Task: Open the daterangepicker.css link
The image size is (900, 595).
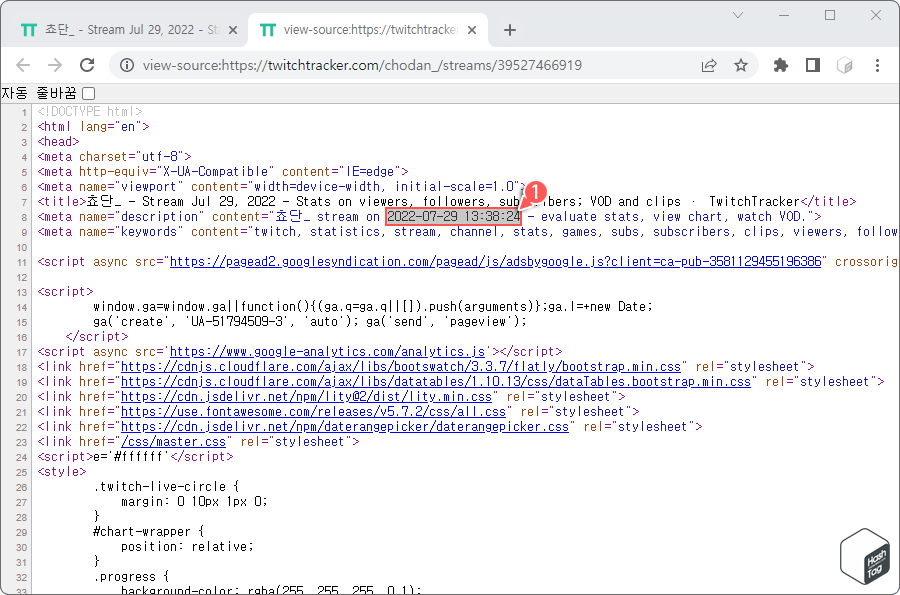Action: point(345,427)
